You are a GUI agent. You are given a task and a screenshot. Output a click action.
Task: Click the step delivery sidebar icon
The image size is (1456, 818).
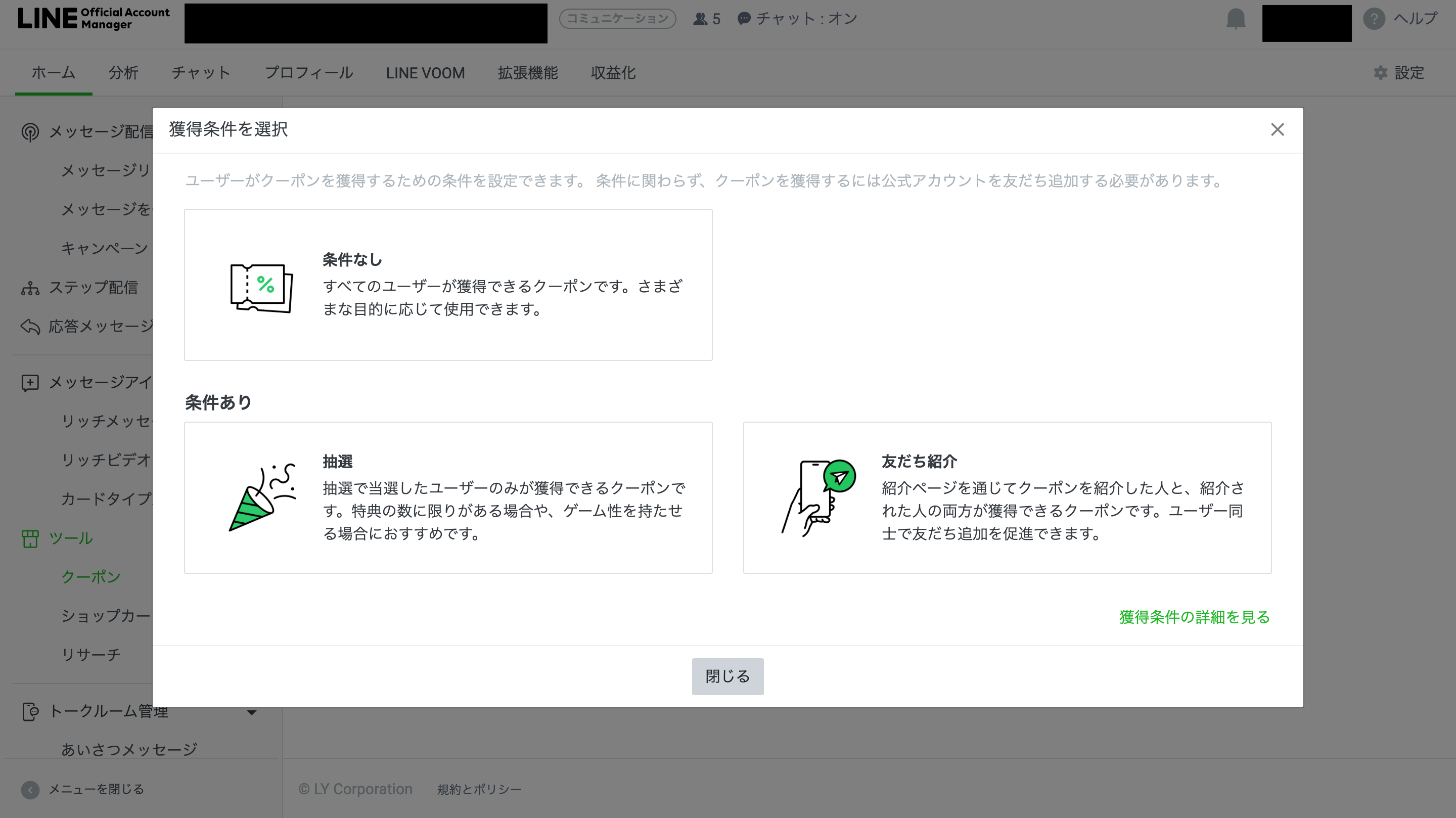point(30,288)
